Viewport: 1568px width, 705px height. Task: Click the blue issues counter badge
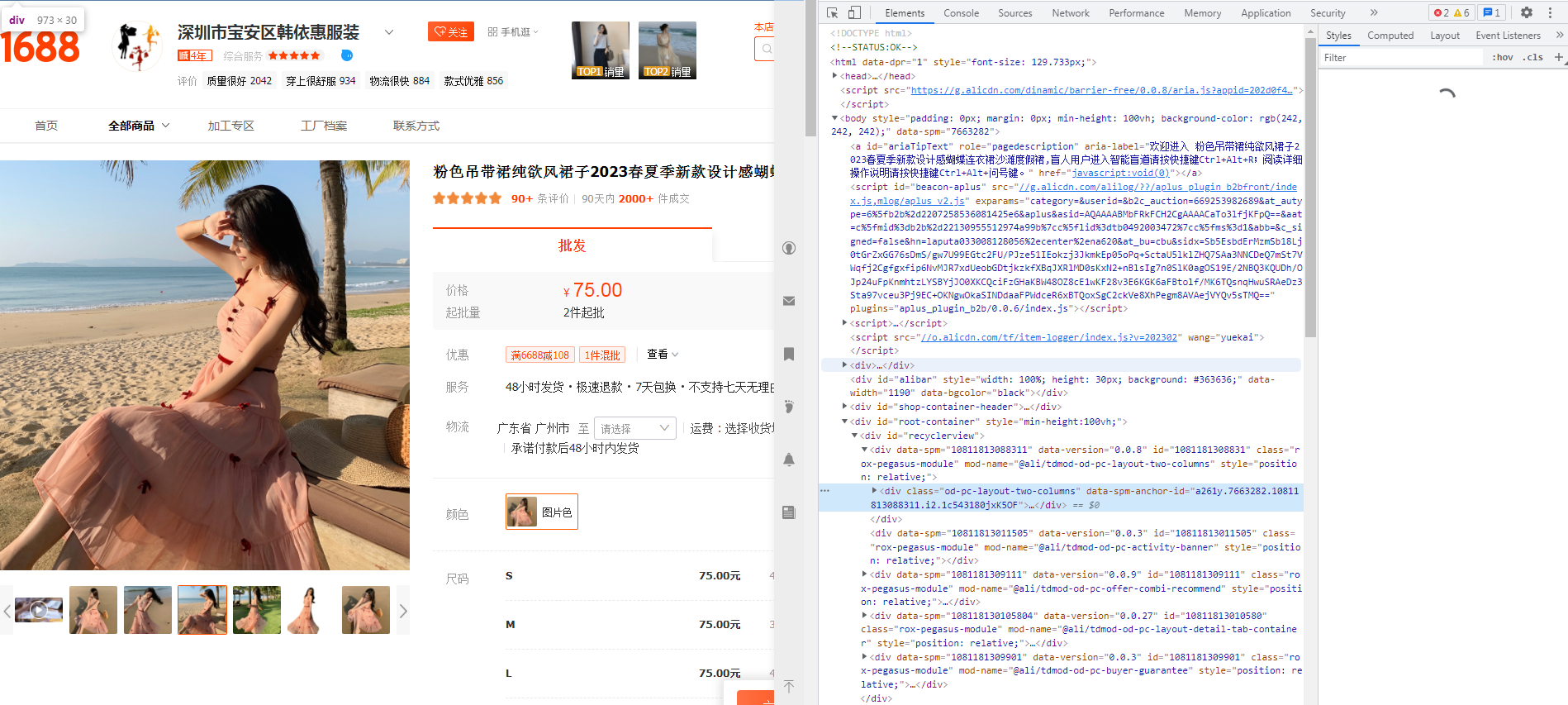coord(1491,12)
